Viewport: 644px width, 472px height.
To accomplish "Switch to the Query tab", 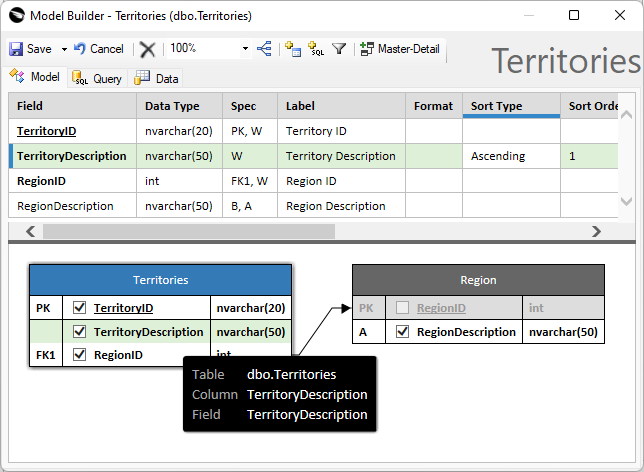I will click(97, 78).
